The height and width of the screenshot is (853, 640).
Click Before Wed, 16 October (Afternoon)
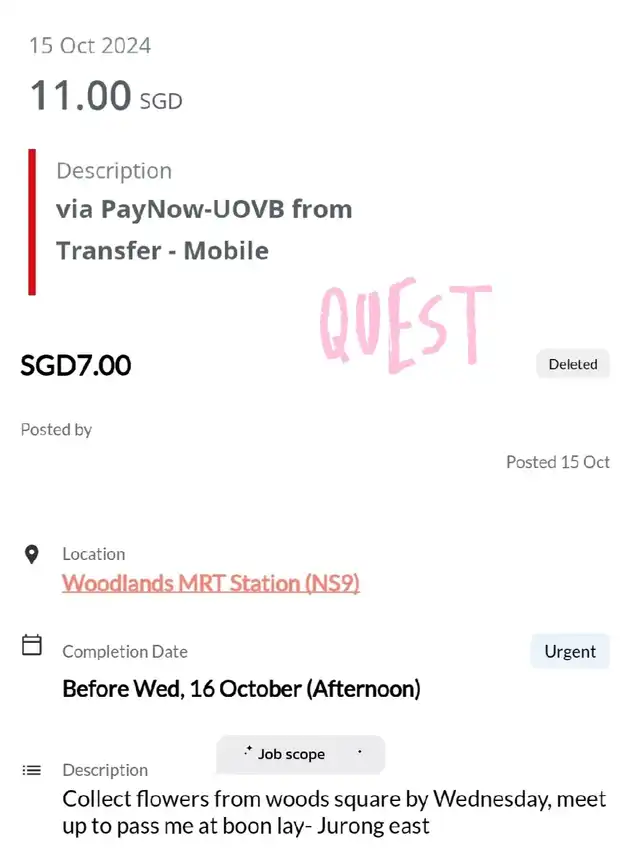click(242, 689)
